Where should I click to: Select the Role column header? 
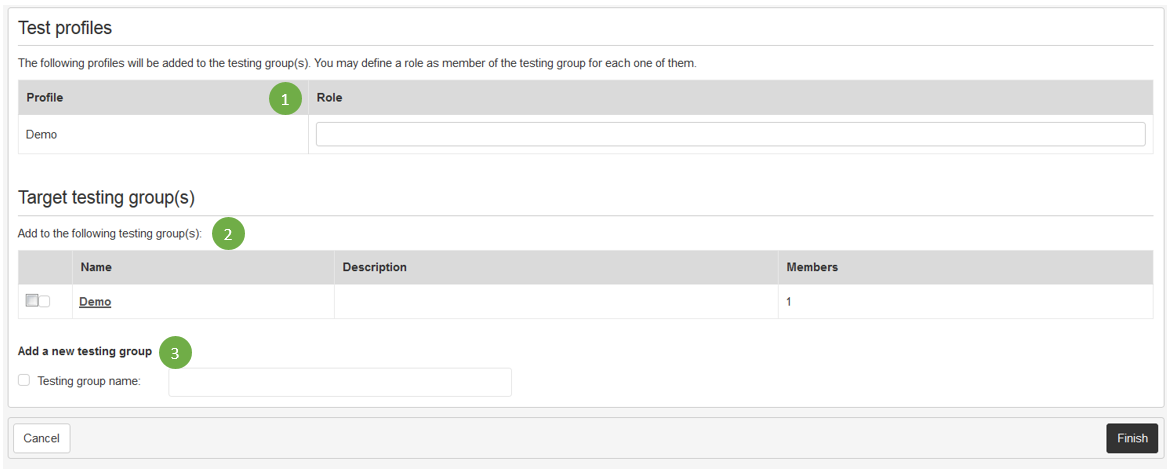tap(330, 98)
